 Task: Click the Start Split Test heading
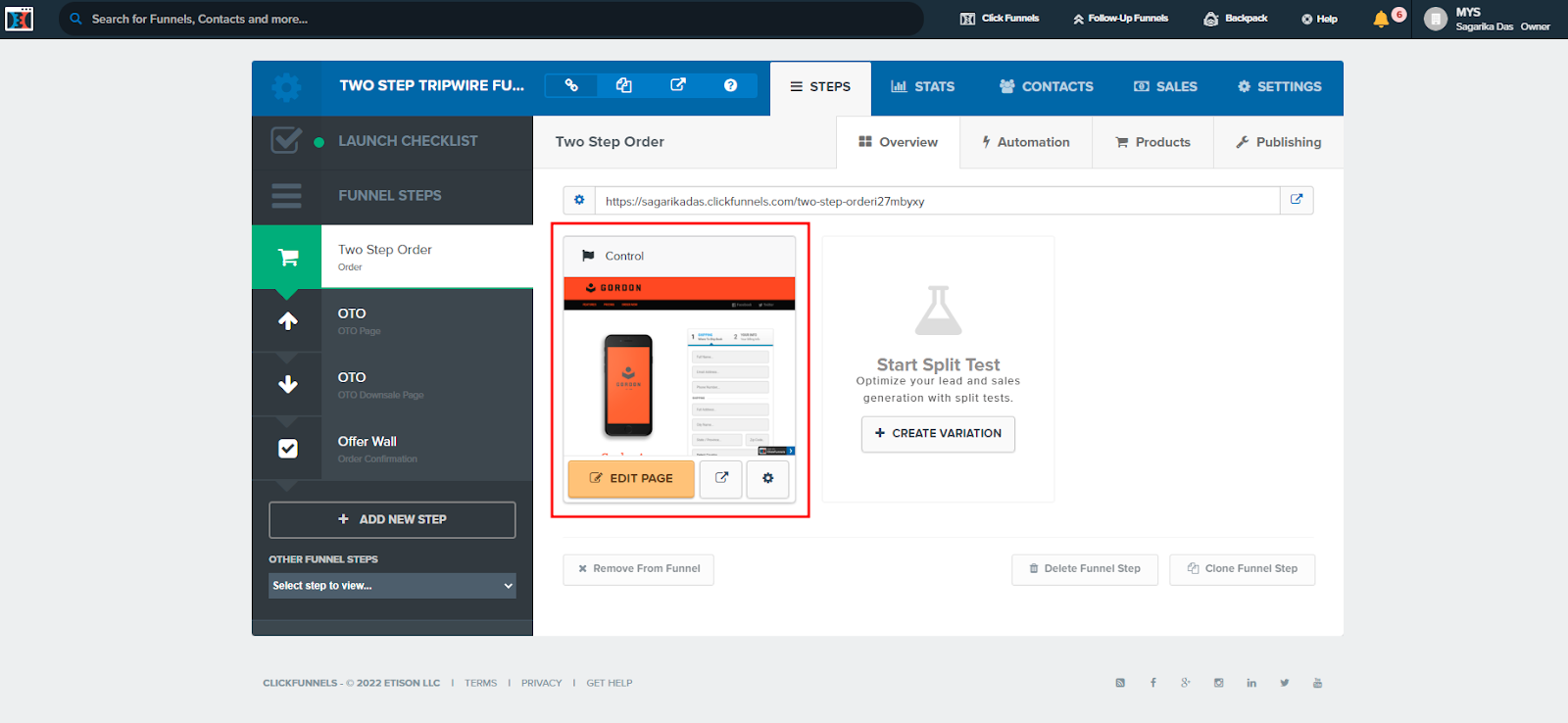(938, 364)
